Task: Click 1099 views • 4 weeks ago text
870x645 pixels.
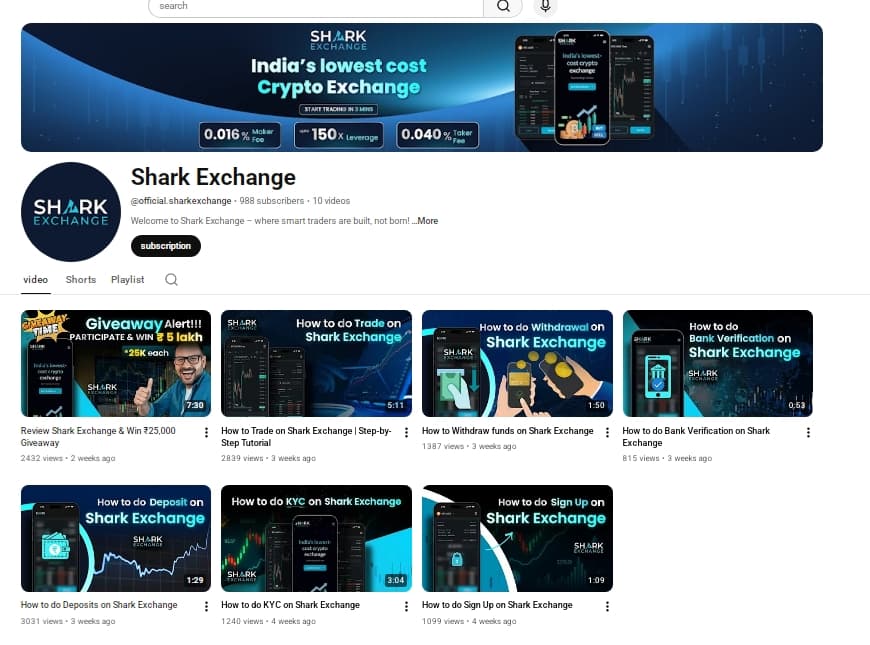Action: (469, 621)
